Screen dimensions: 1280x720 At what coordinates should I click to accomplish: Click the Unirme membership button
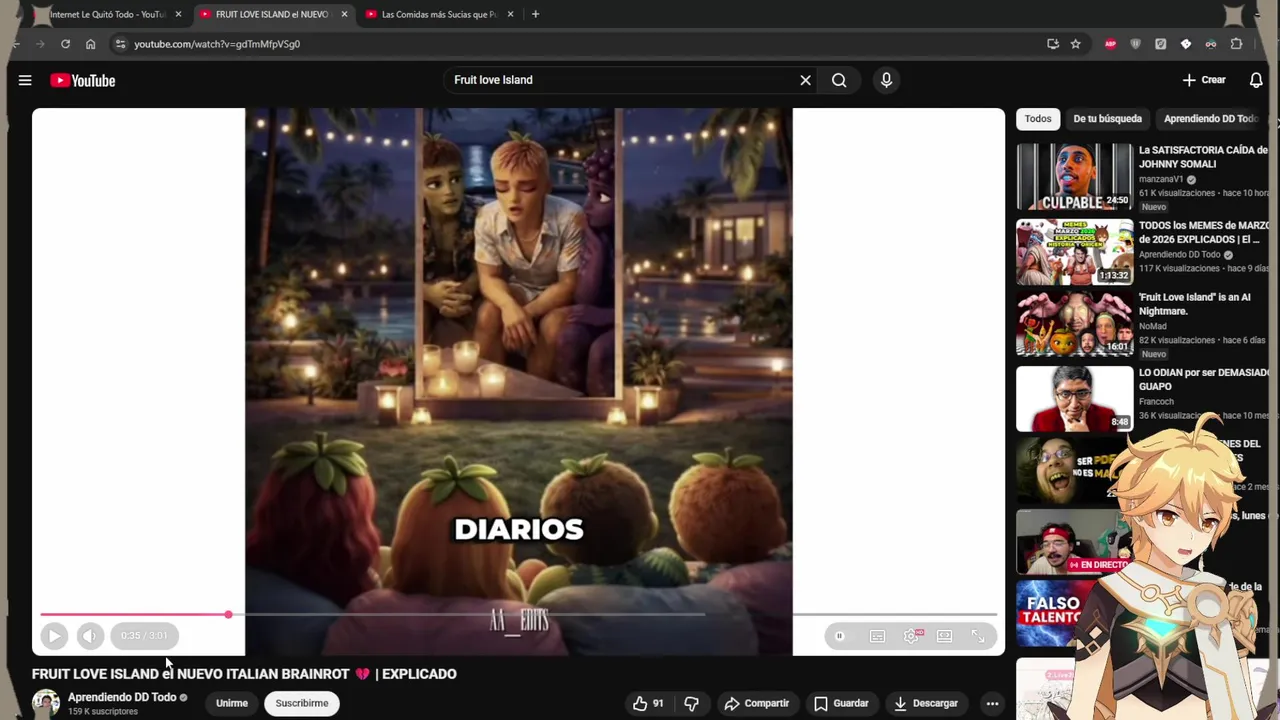pyautogui.click(x=232, y=703)
